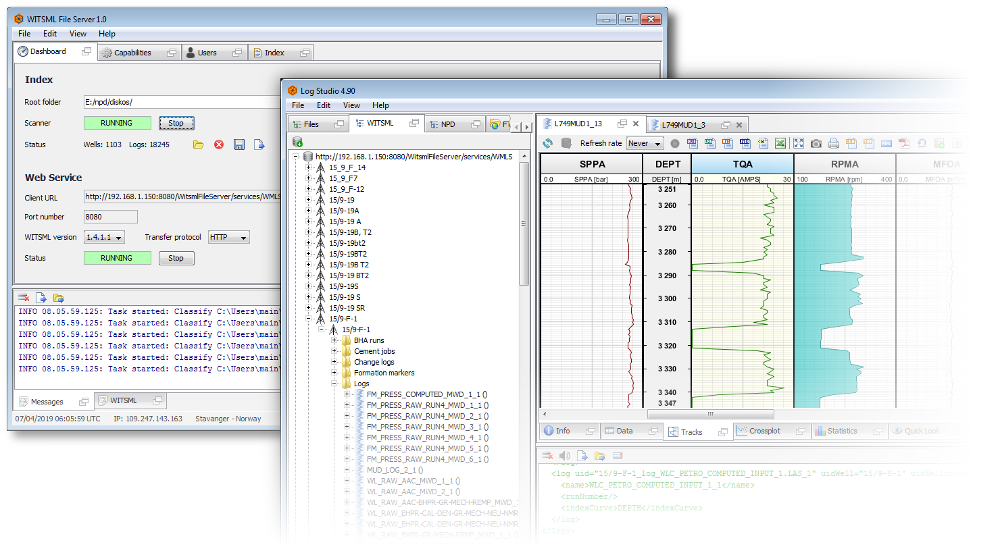
Task: Click the green Excel export icon
Action: point(780,144)
